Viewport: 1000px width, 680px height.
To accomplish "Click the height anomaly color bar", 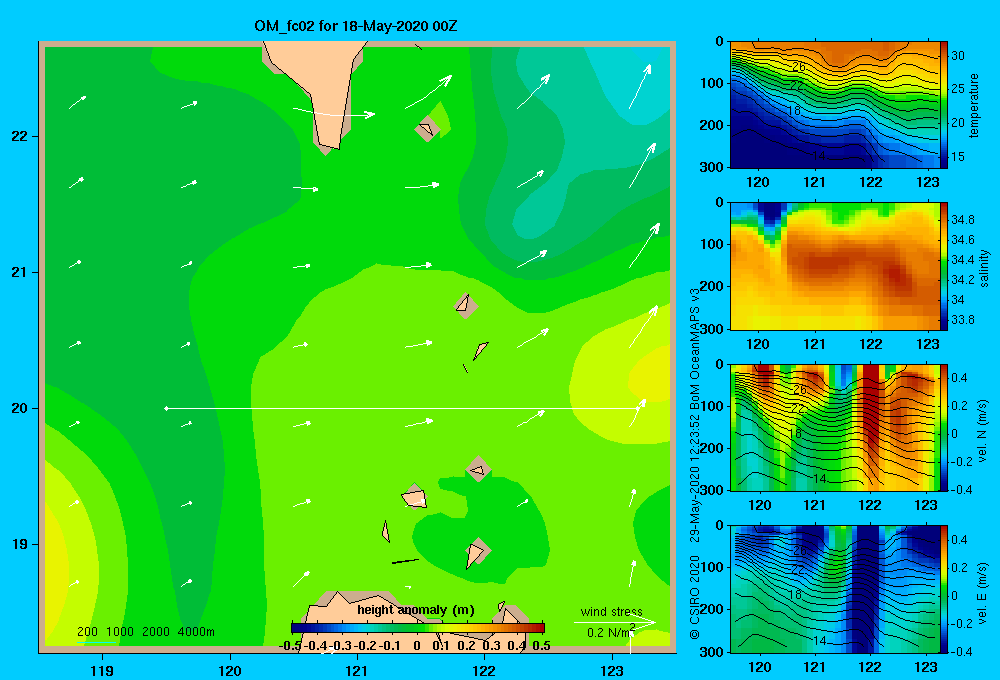I will [x=418, y=628].
